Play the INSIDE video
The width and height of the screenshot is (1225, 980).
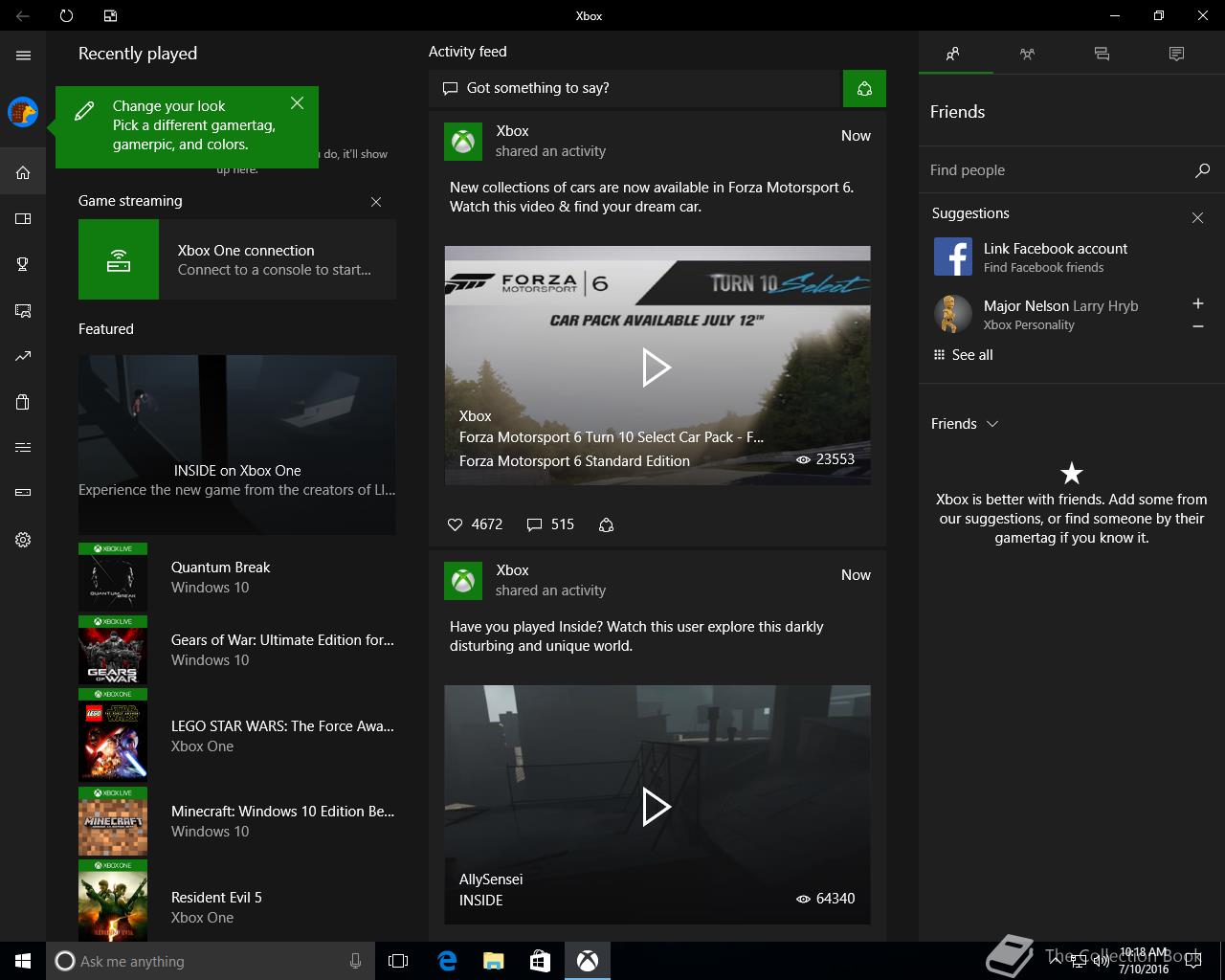pyautogui.click(x=657, y=807)
